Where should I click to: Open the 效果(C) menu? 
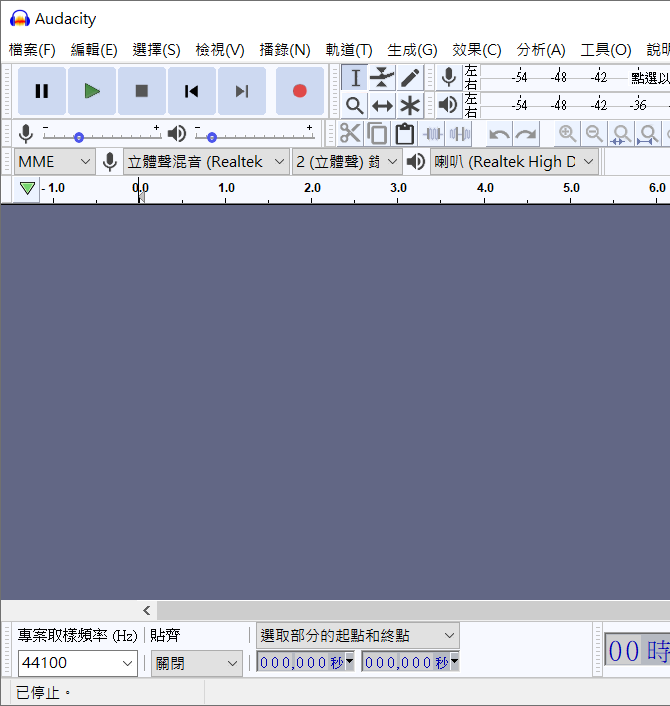[x=476, y=50]
